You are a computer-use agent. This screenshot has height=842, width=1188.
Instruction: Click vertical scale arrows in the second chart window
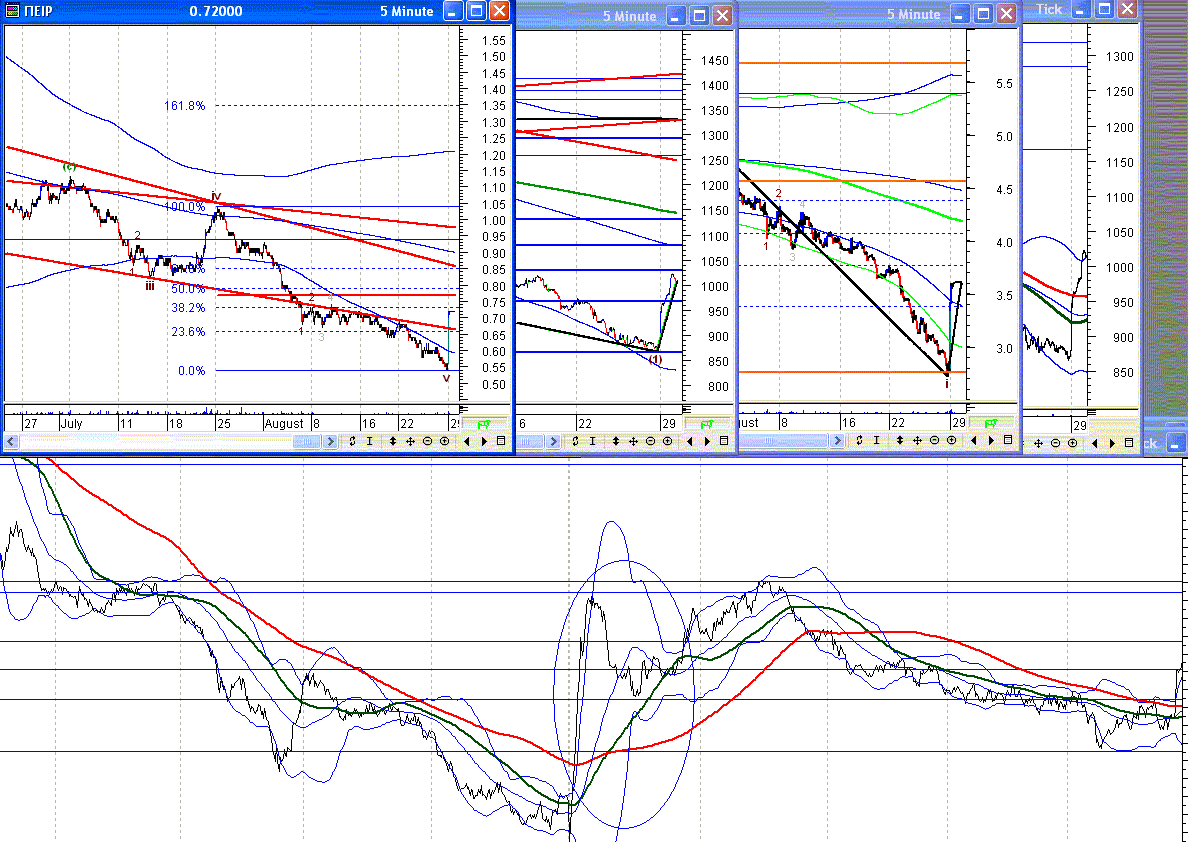[616, 441]
